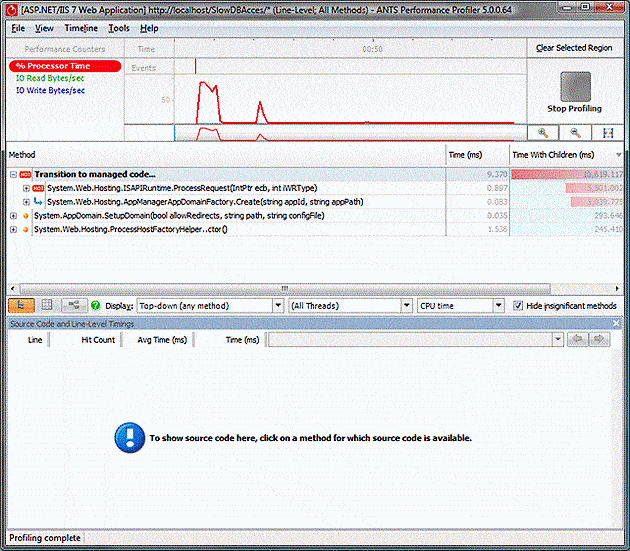Open the View menu
Viewport: 630px width, 551px height.
(44, 28)
